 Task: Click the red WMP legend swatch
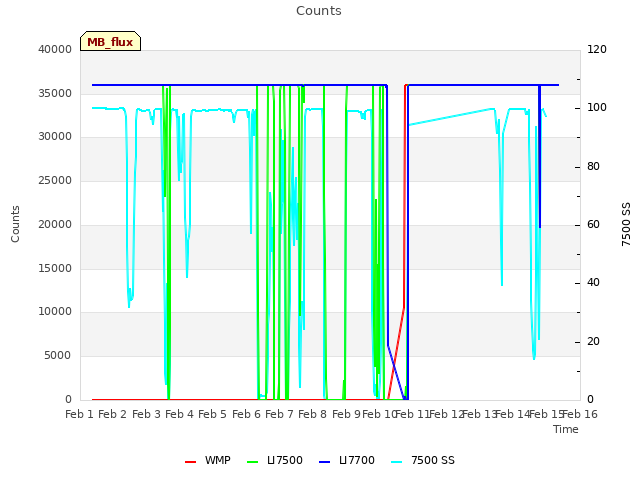click(190, 462)
